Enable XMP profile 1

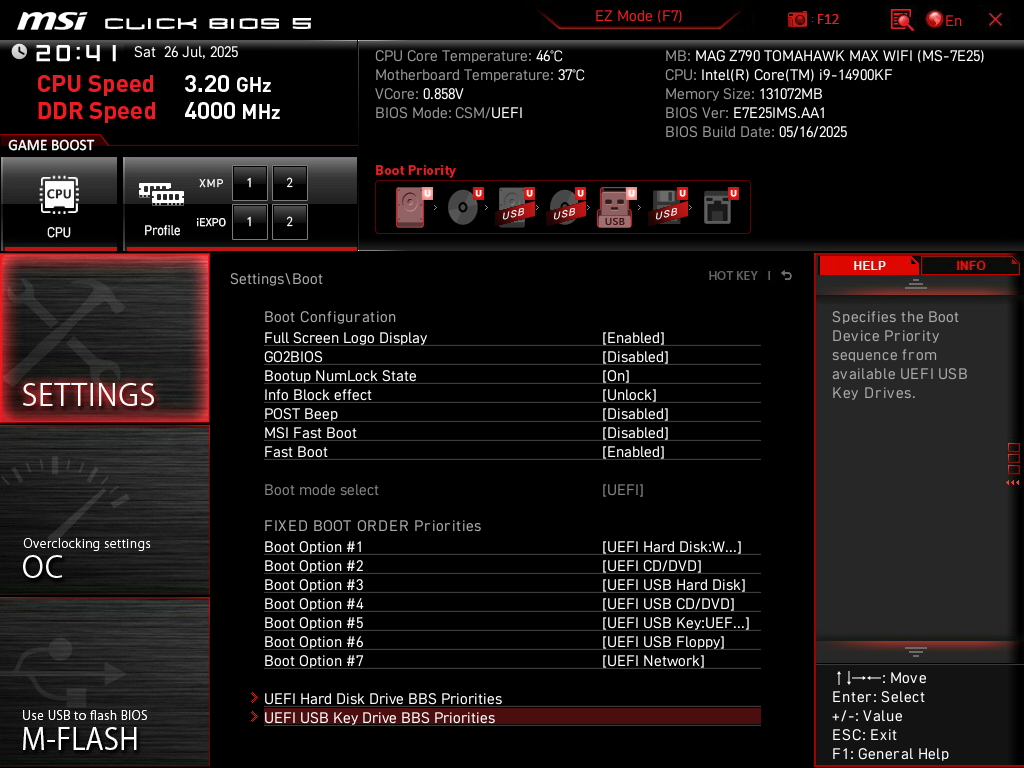pyautogui.click(x=249, y=183)
